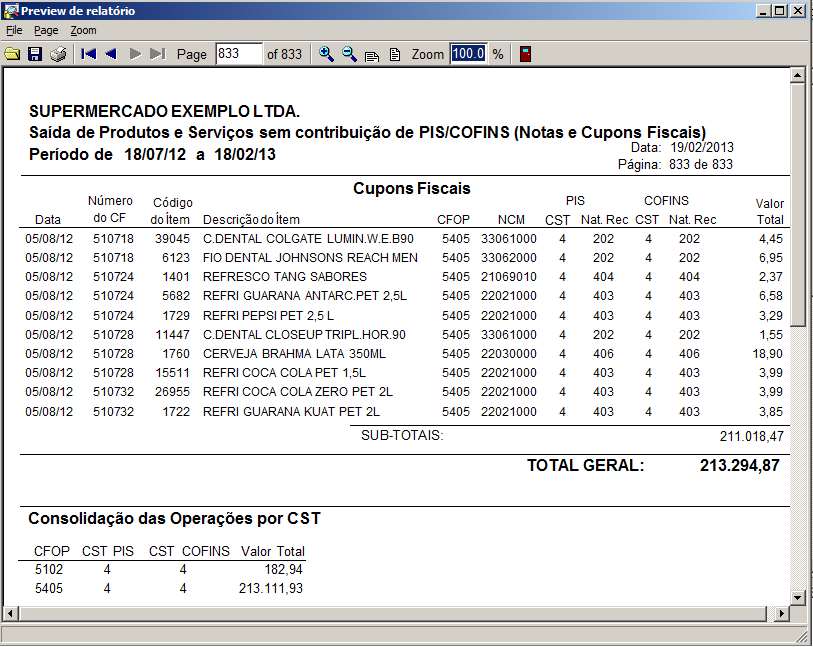813x647 pixels.
Task: Click the Valor Total column header at right
Action: coord(770,212)
